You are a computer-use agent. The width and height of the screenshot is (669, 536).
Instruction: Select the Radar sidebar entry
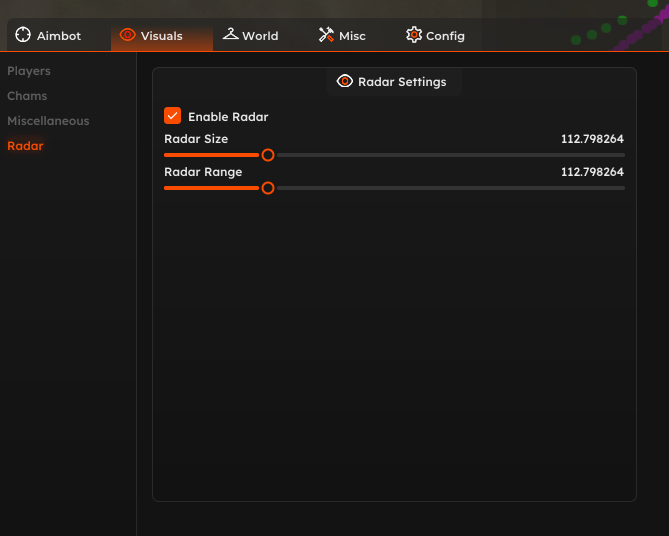[x=25, y=146]
